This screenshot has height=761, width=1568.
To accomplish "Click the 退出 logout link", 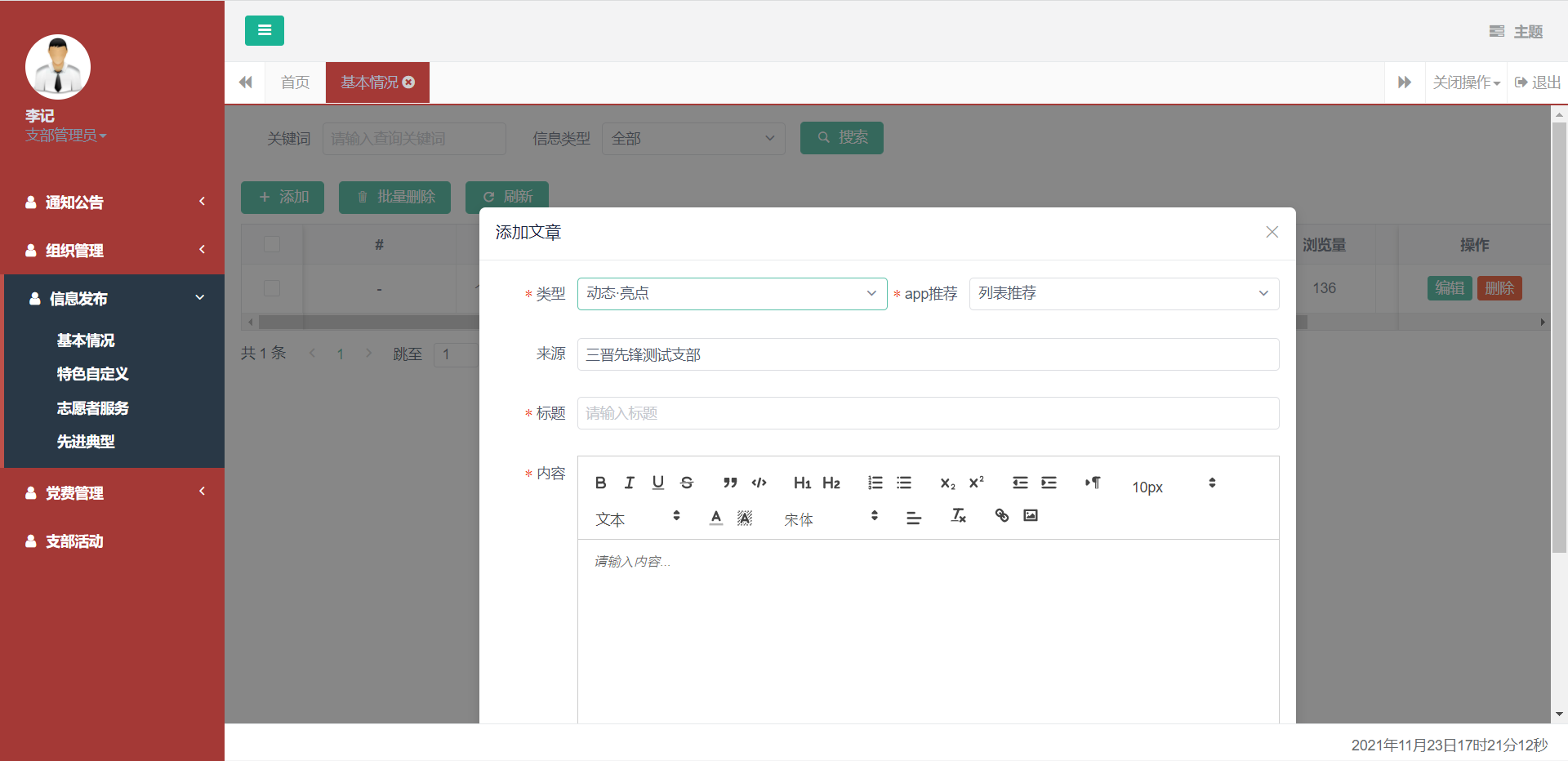I will [x=1538, y=82].
